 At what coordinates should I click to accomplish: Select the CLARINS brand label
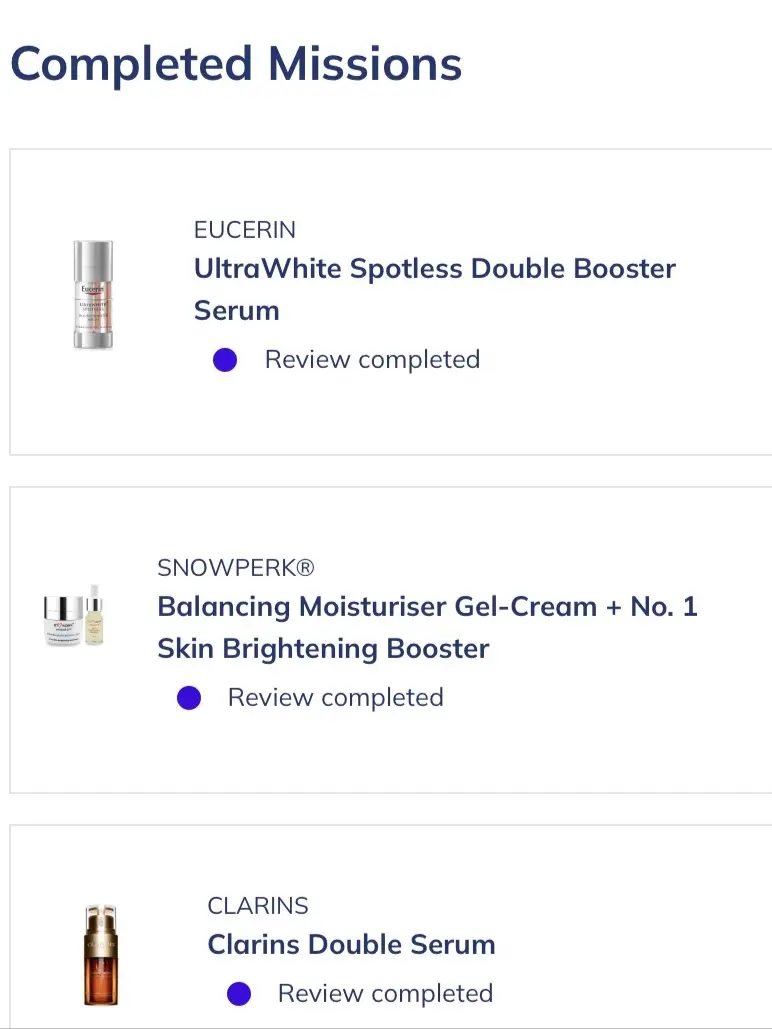[x=258, y=906]
